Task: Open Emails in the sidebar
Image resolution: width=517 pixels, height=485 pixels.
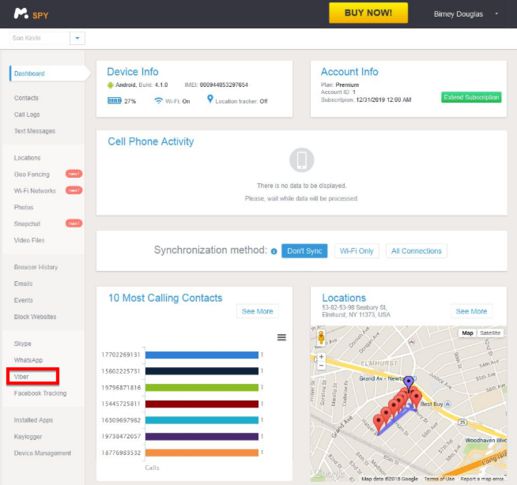Action: click(x=23, y=284)
